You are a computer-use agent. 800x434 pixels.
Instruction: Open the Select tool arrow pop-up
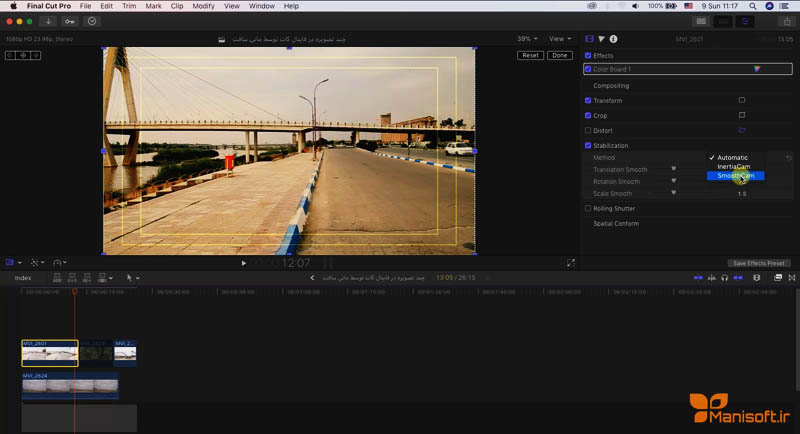click(133, 278)
